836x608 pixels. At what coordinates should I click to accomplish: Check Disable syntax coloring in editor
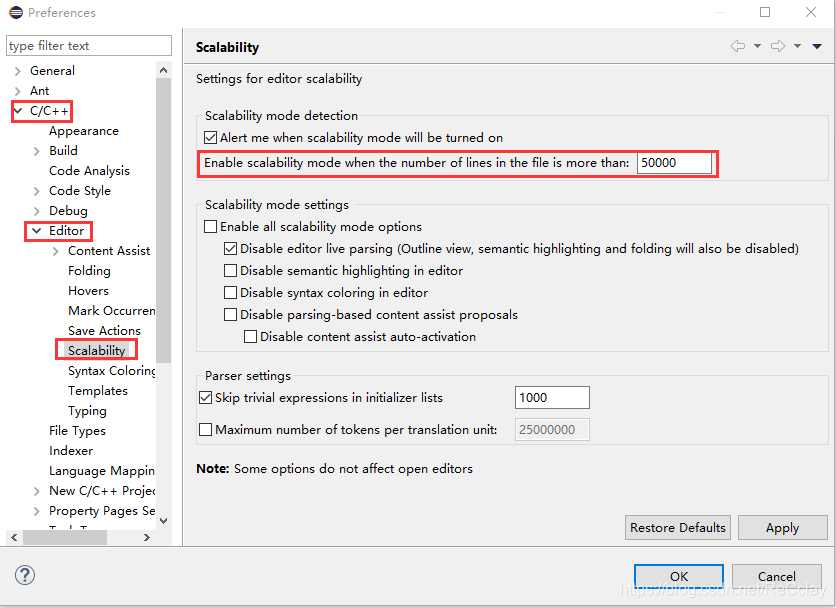[230, 292]
